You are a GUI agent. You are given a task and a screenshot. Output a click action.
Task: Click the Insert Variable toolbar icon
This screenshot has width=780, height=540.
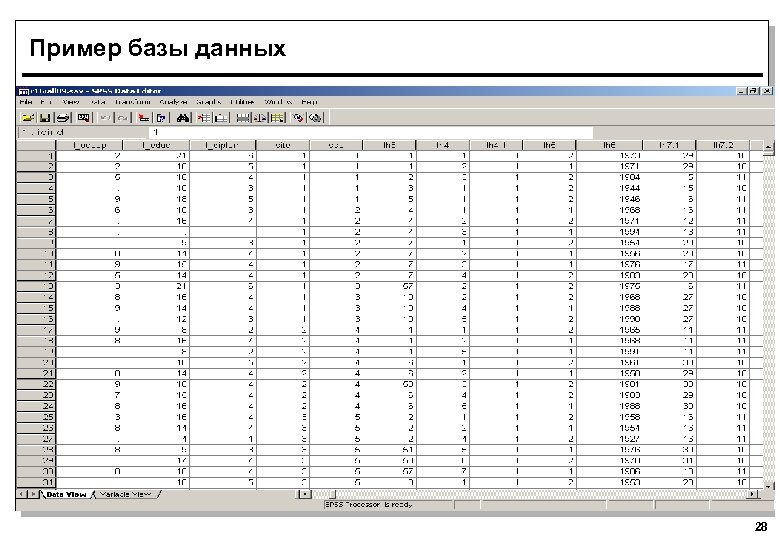pyautogui.click(x=221, y=118)
